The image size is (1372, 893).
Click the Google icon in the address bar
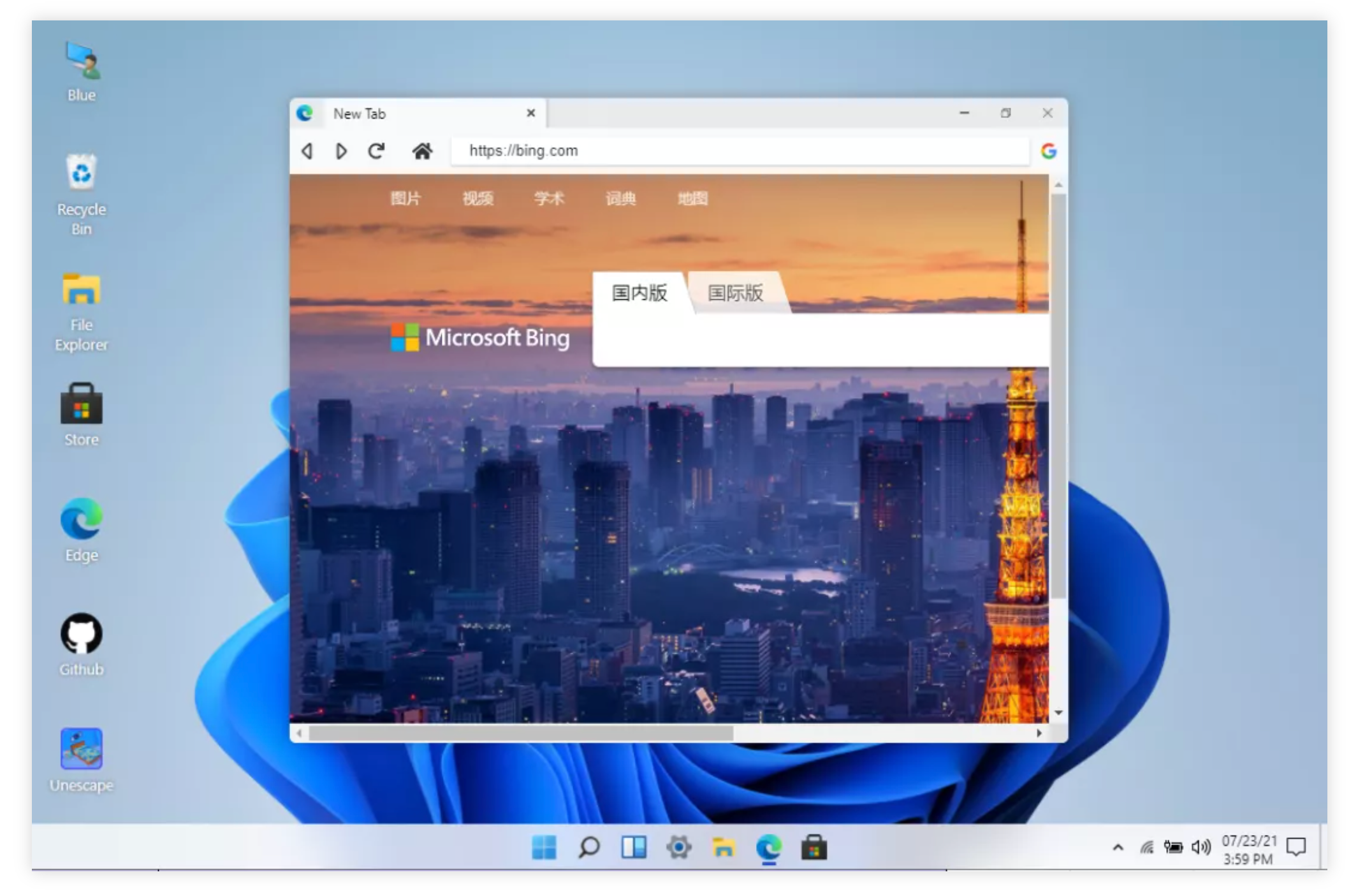click(x=1049, y=151)
